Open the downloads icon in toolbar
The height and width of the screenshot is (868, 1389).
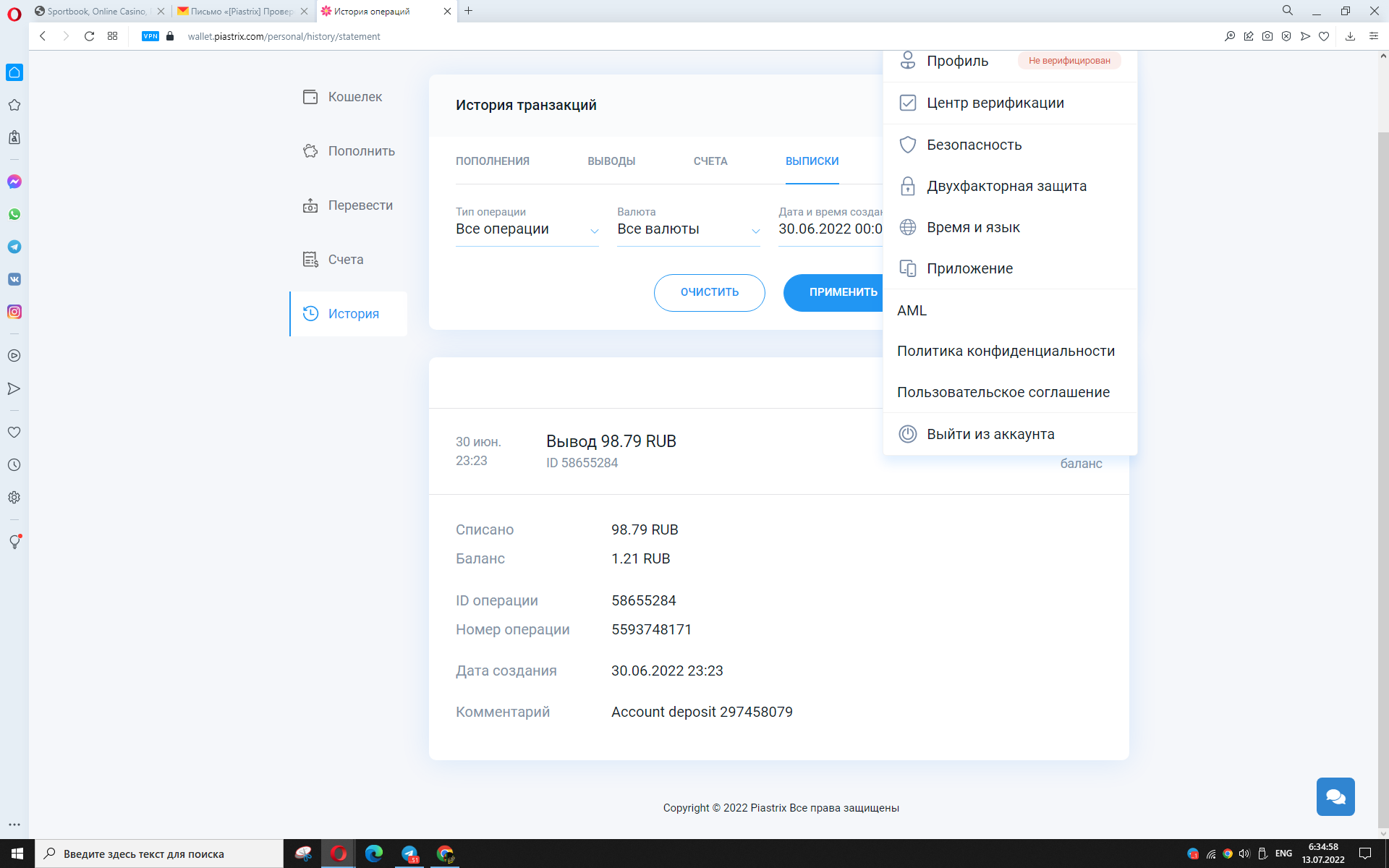[1350, 36]
